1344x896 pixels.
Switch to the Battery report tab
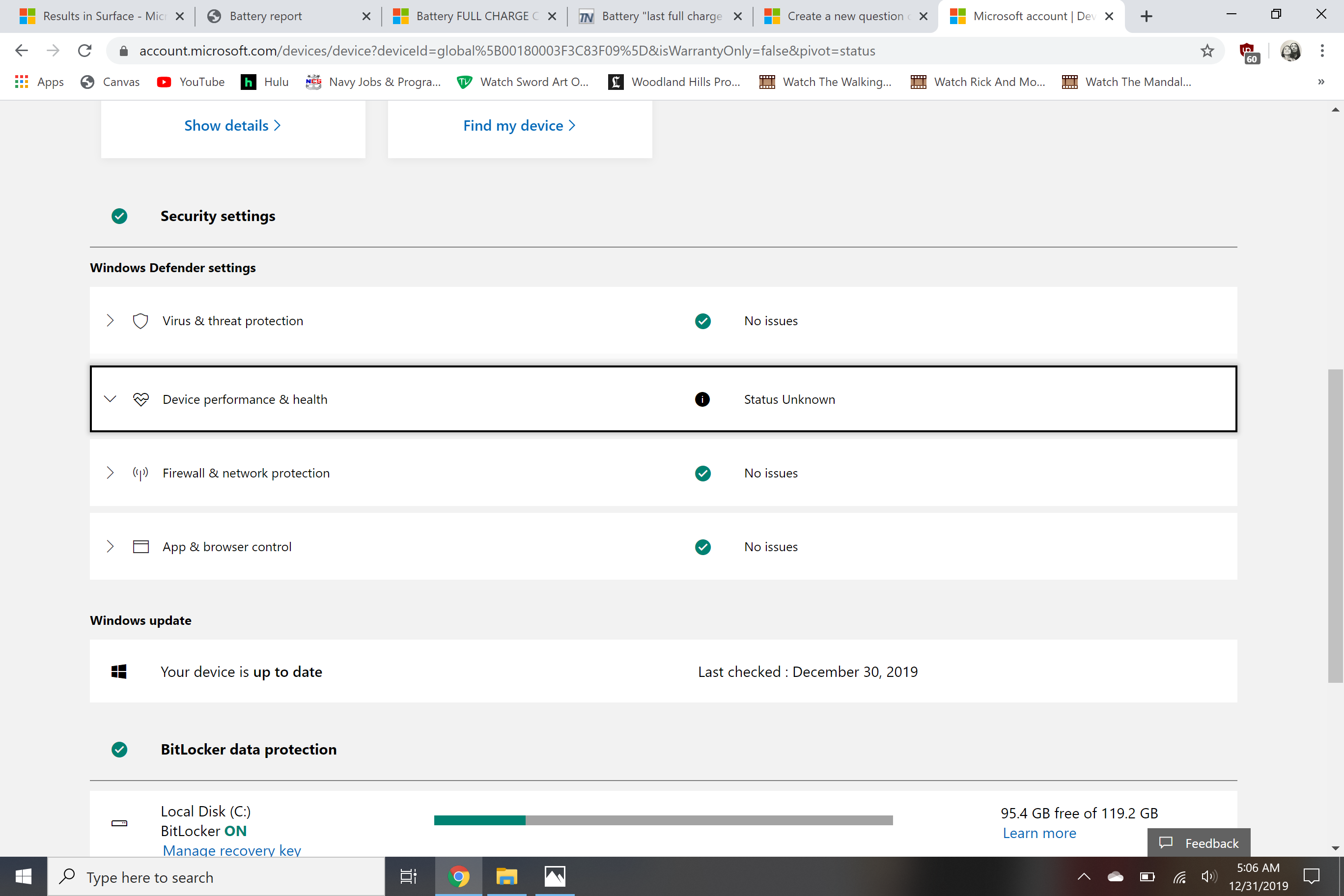coord(266,16)
